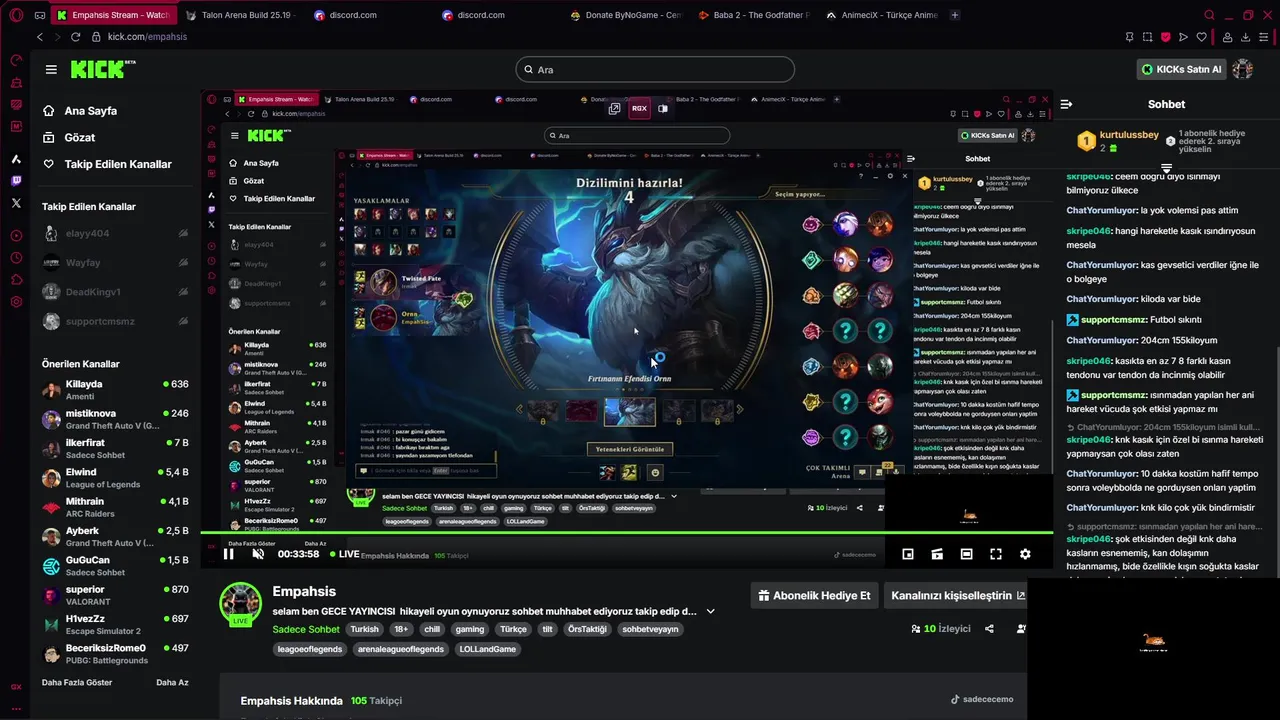The height and width of the screenshot is (720, 1280).
Task: Seek on the green stream progress bar
Action: coord(627,533)
